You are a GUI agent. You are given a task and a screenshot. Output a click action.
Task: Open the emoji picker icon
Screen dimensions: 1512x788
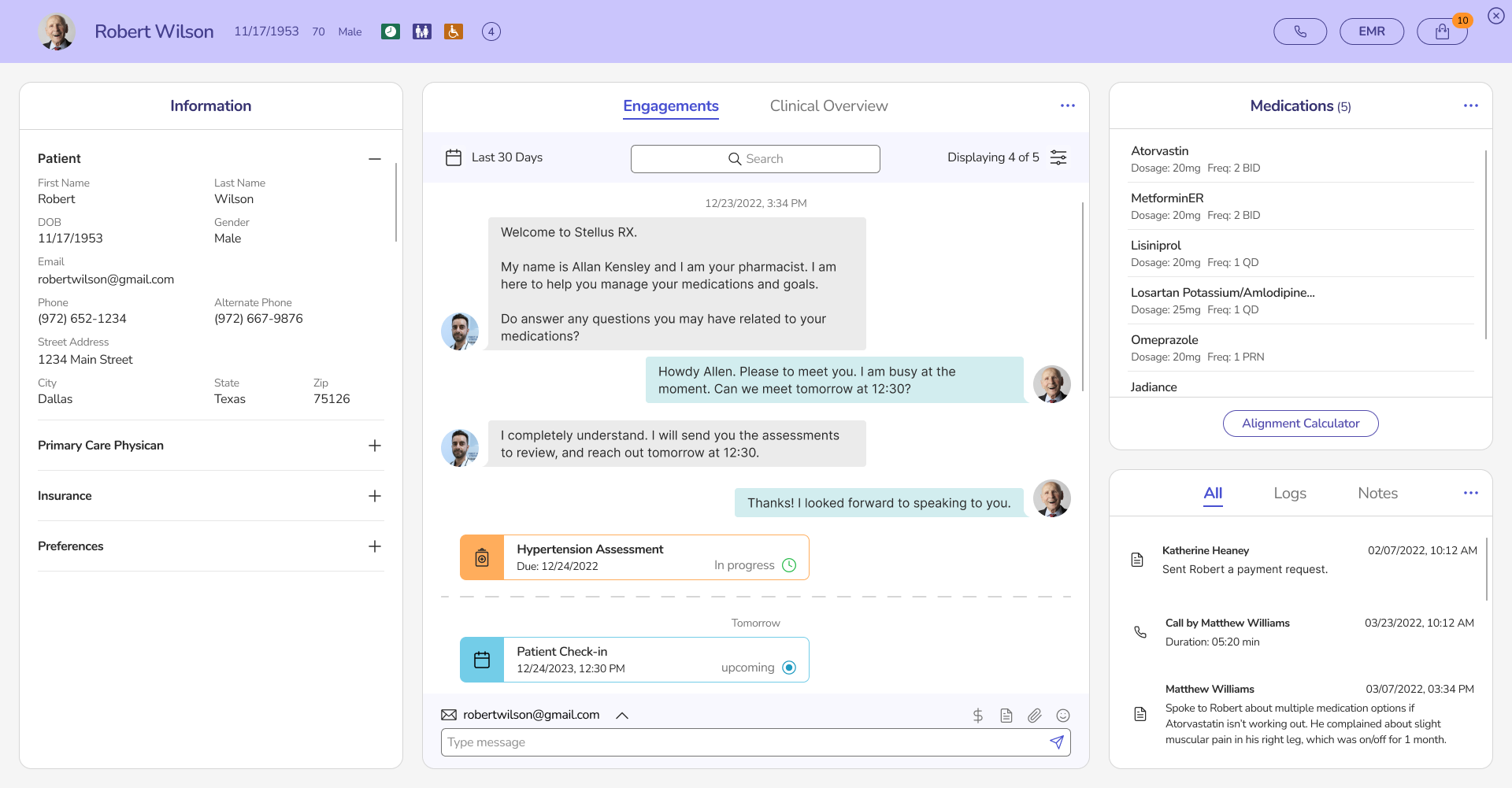coord(1062,716)
